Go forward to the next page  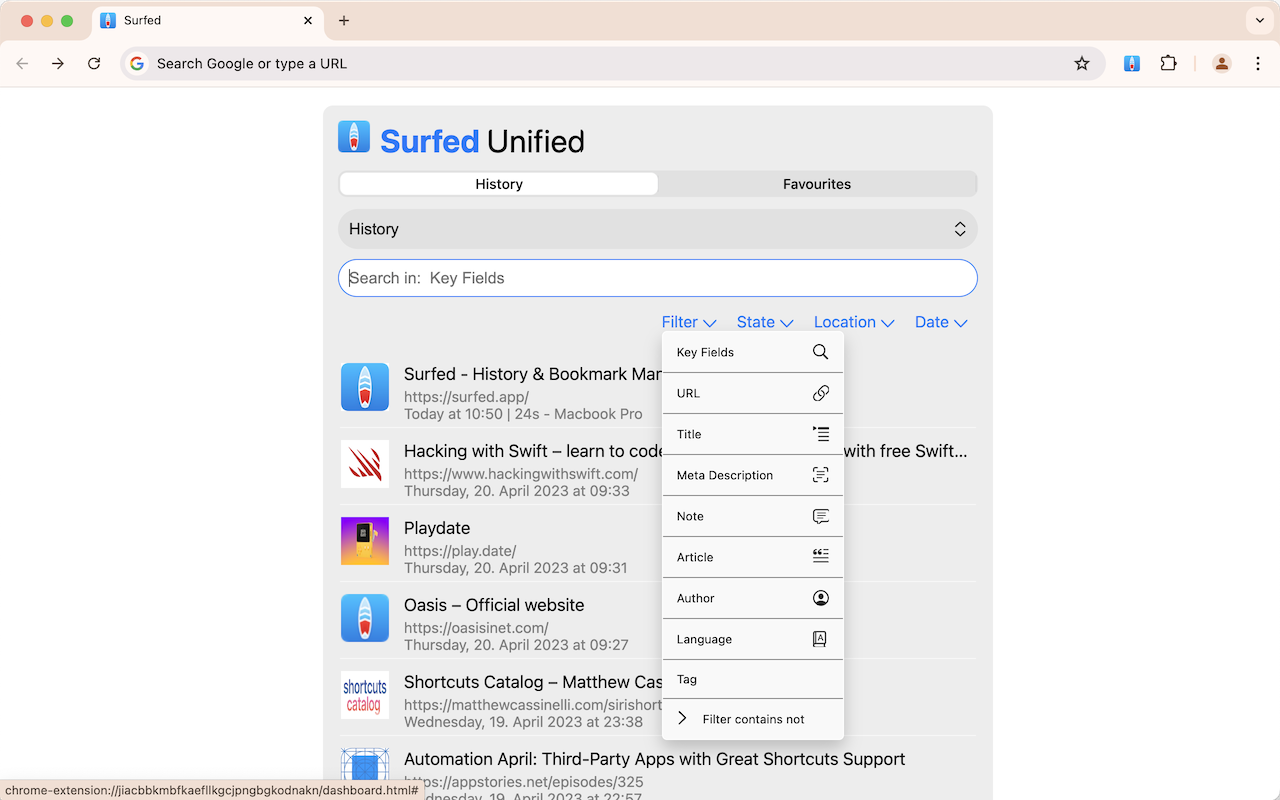pos(58,63)
